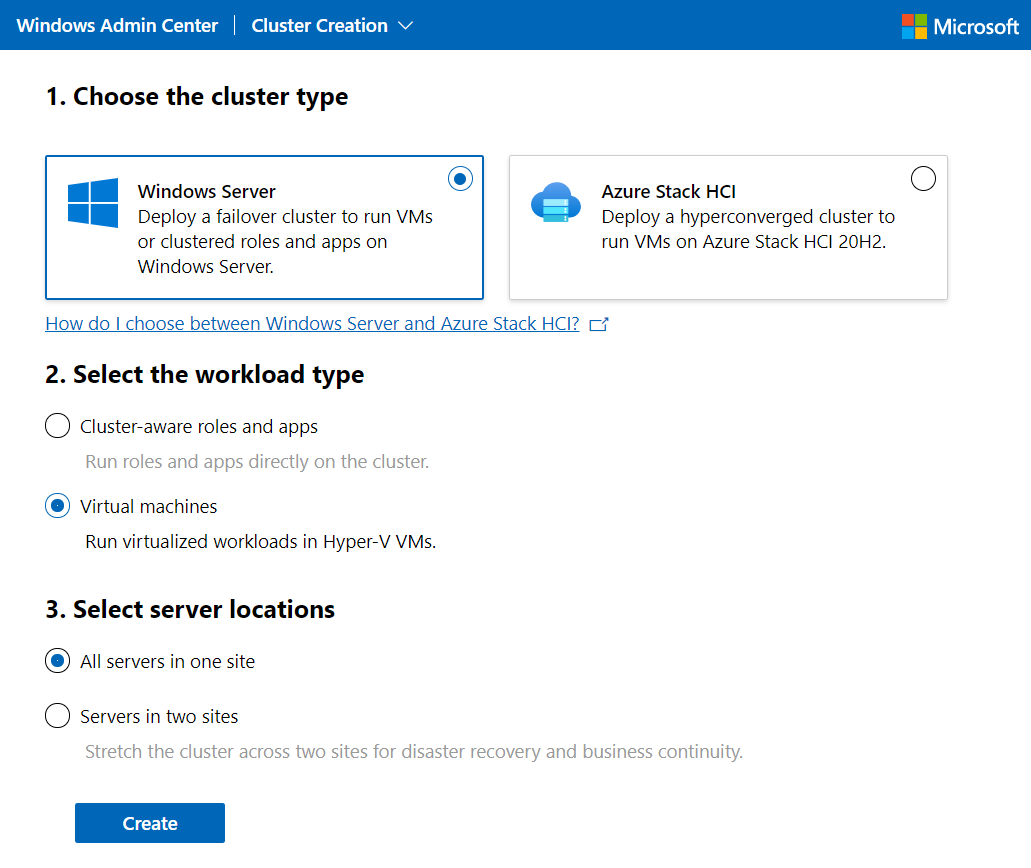Click the Windows logo icon in Windows Server card
The image size is (1031, 868).
point(93,203)
